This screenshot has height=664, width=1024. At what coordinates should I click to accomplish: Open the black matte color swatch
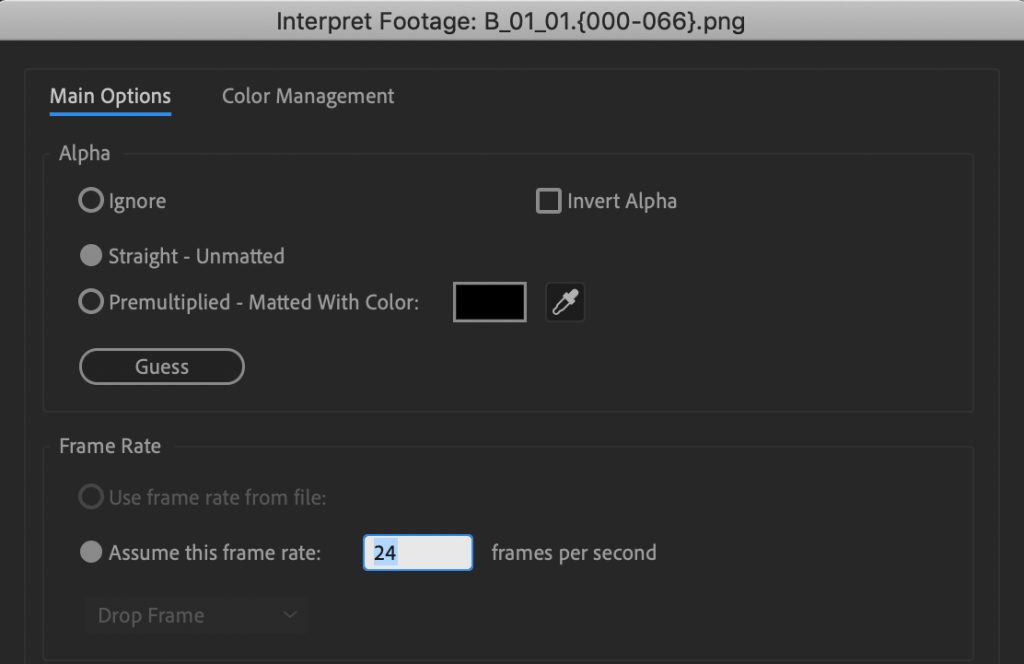coord(490,302)
